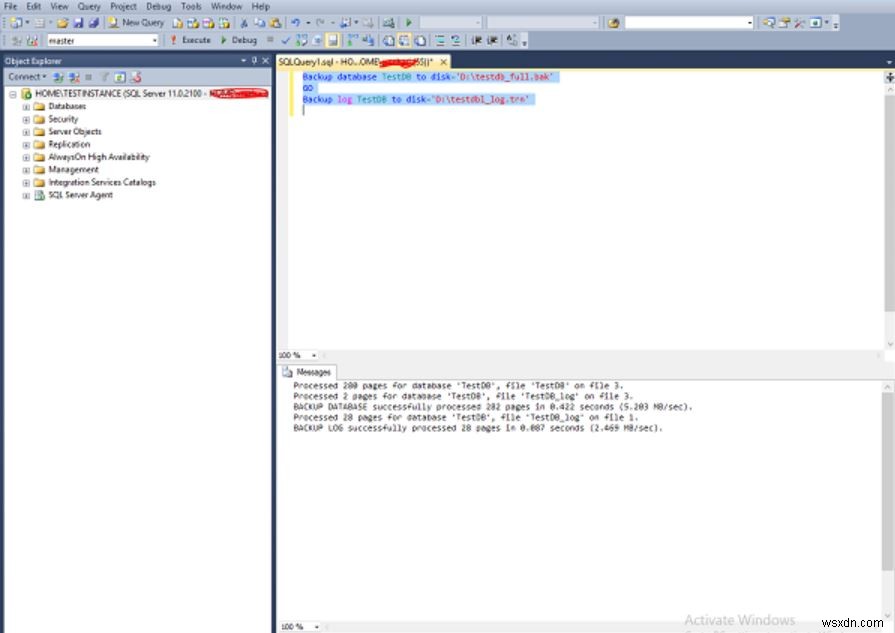Expand the SQL Server Agent node
Screen dimensions: 895x633
[x=26, y=195]
